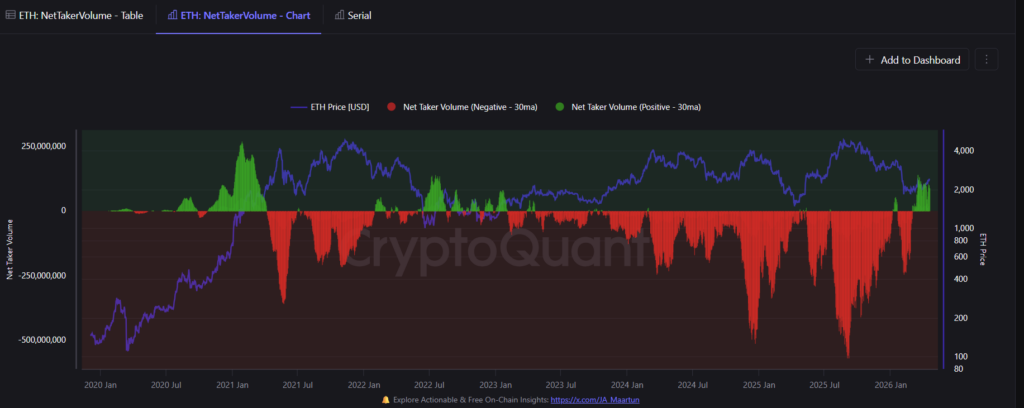Screen dimensions: 1024x408
Task: Switch to the ETH: NetTakerVolume - Table tab
Action: click(76, 15)
